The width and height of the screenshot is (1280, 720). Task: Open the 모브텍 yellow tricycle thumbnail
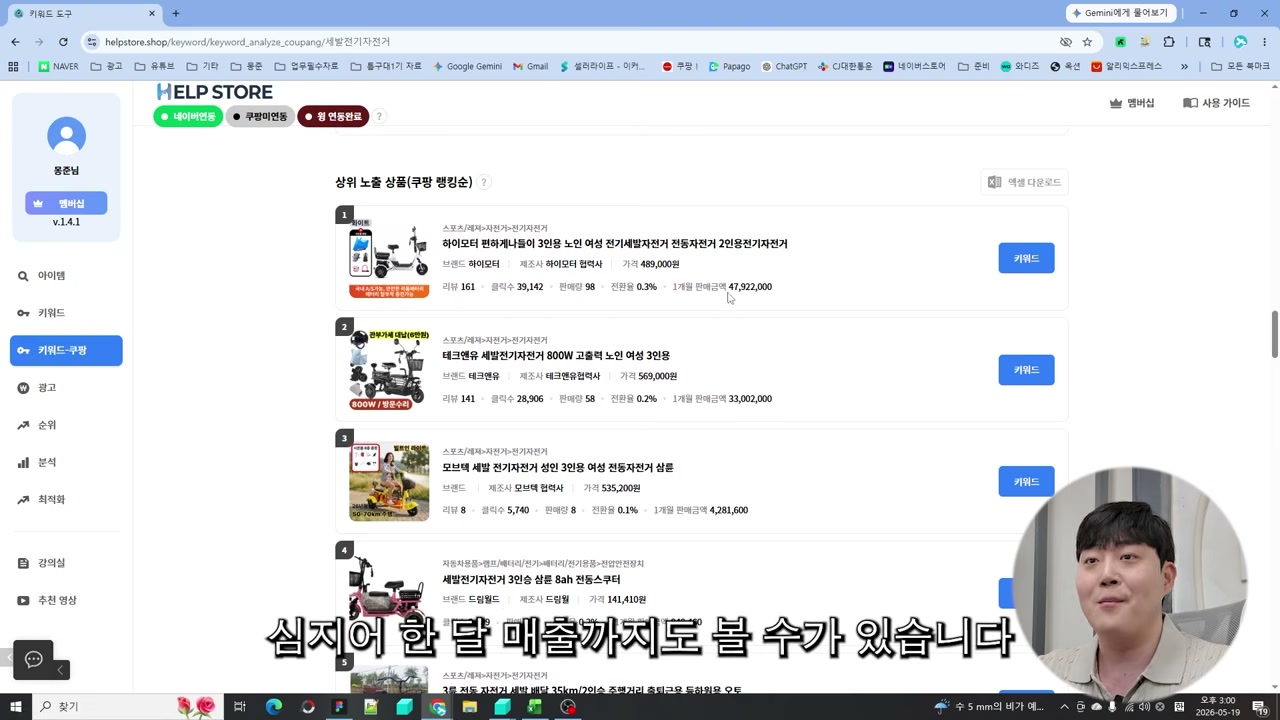[x=389, y=481]
